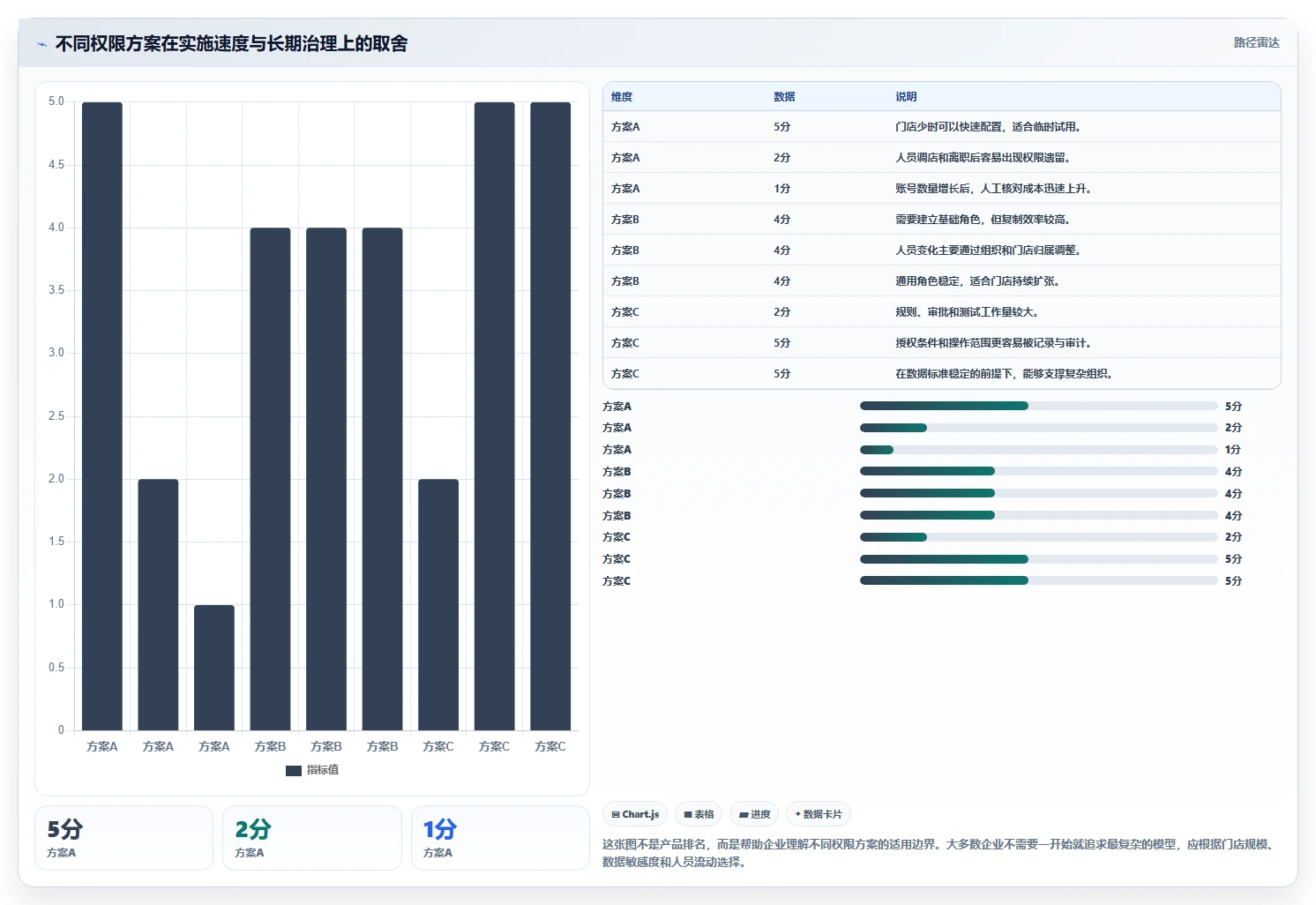The image size is (1316, 905).
Task: Select the 数据卡片 chip
Action: [819, 814]
